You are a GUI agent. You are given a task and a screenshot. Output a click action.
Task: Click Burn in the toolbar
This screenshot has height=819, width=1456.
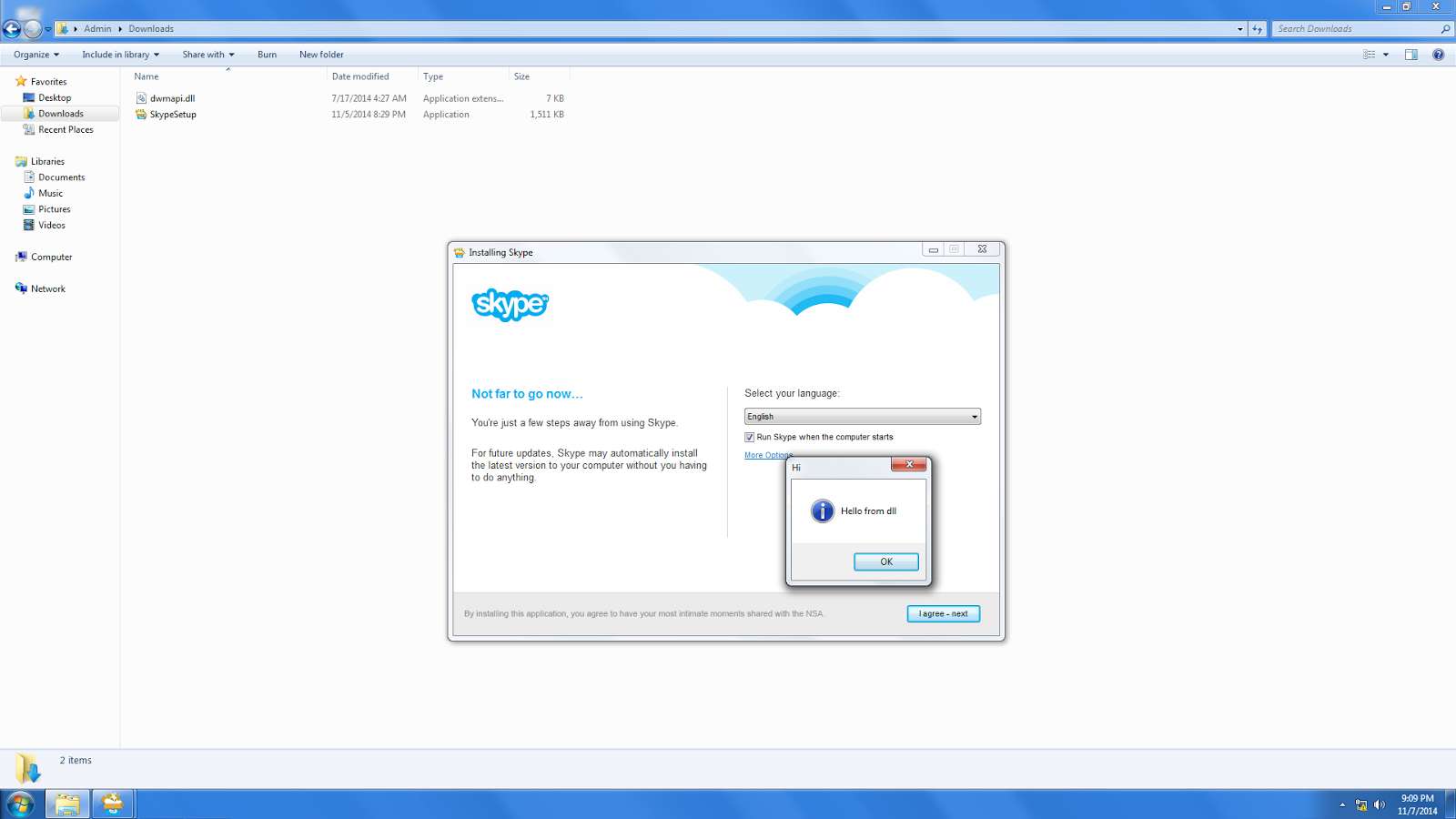267,55
